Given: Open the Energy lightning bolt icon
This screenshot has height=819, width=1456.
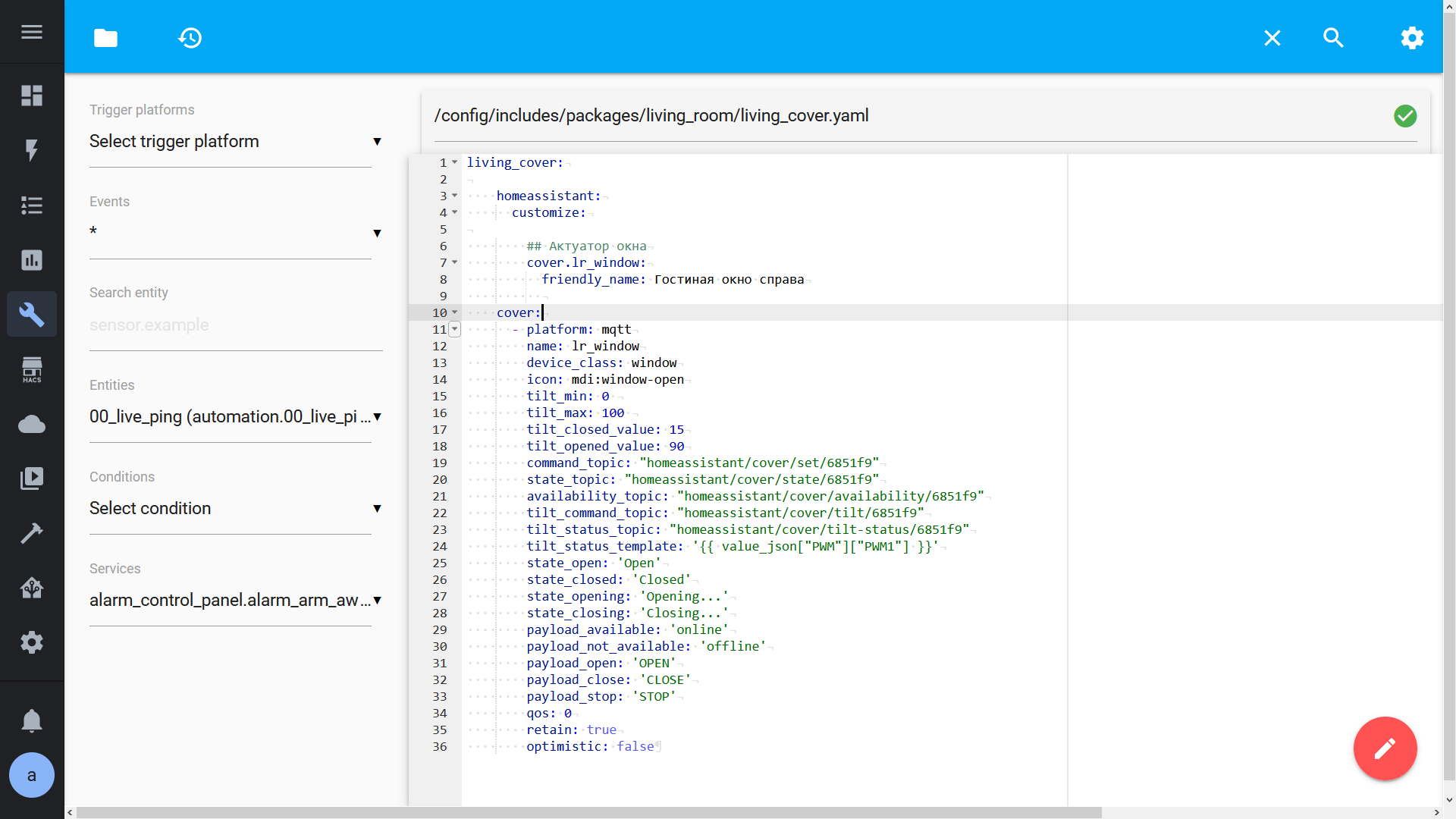Looking at the screenshot, I should (x=32, y=150).
